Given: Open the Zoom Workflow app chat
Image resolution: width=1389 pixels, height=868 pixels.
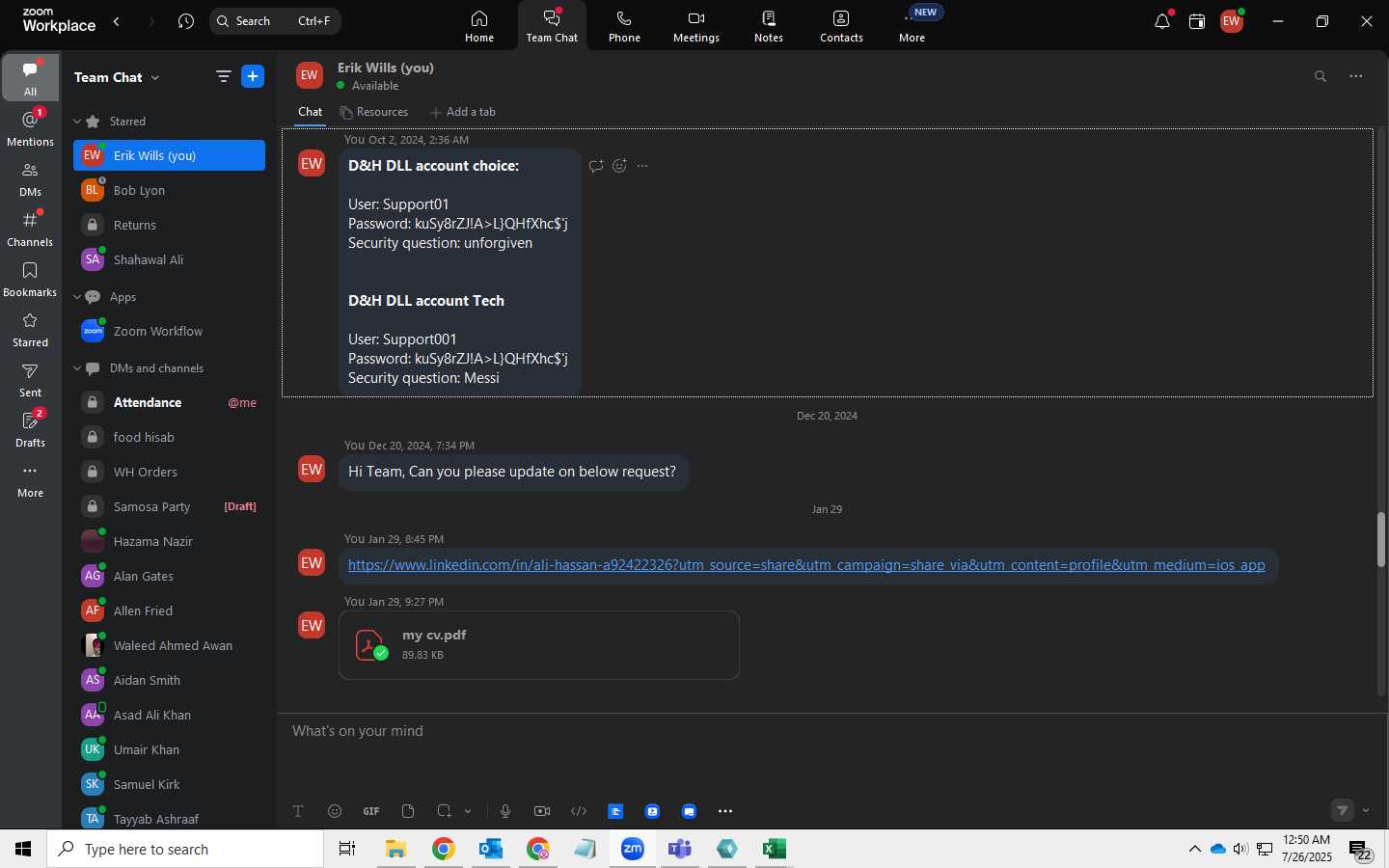Looking at the screenshot, I should 169,331.
